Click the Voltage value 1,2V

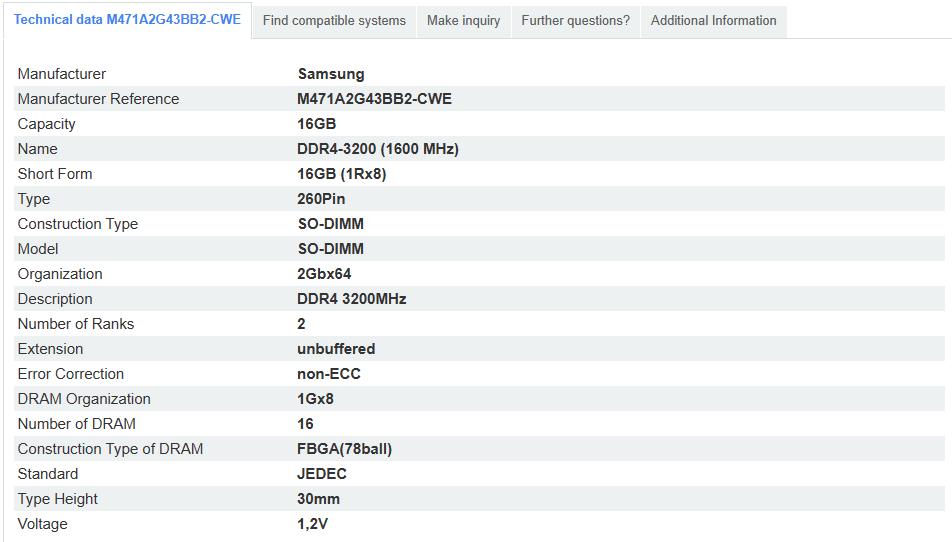312,524
